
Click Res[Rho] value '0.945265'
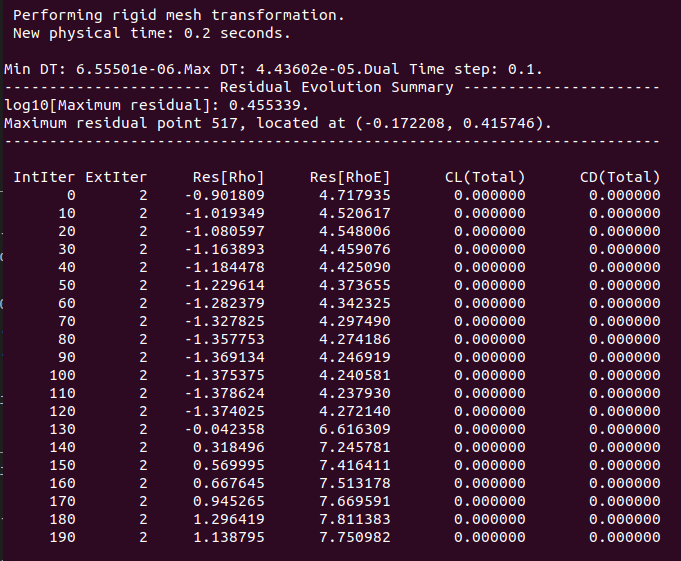click(x=229, y=502)
